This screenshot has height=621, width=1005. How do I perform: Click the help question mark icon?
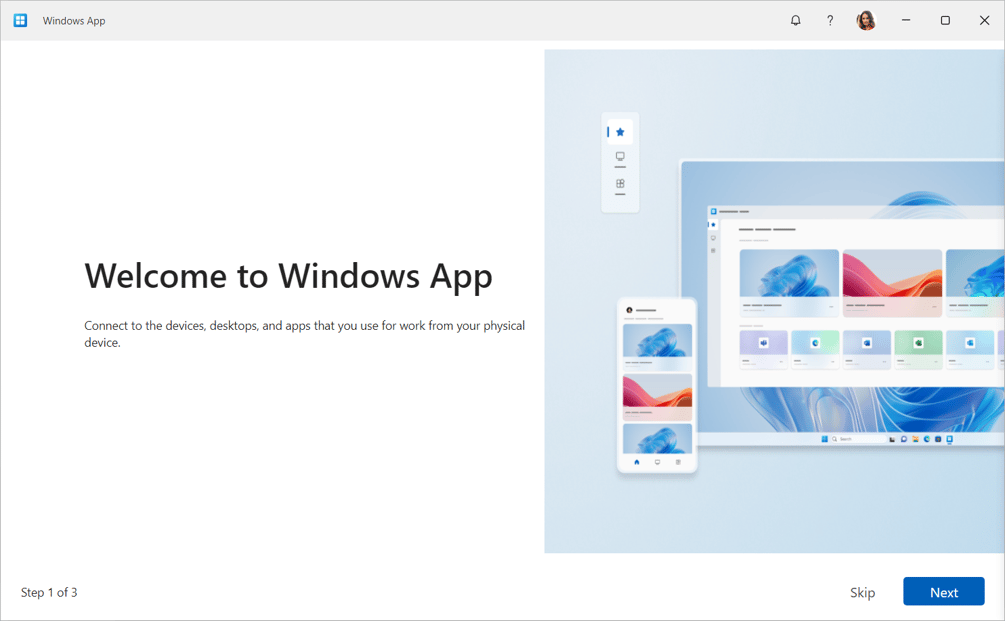click(x=830, y=20)
